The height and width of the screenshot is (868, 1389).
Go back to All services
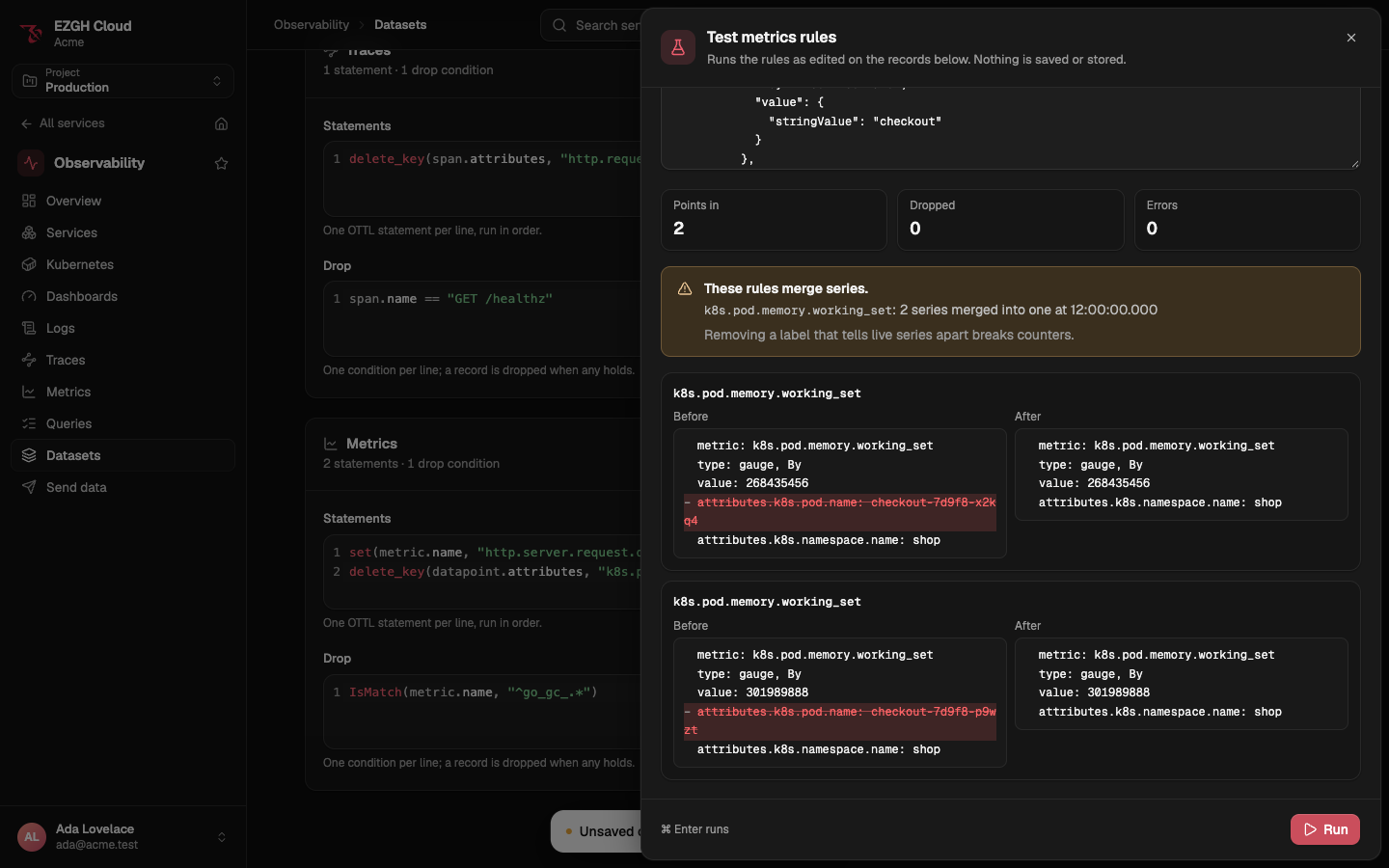tap(63, 123)
